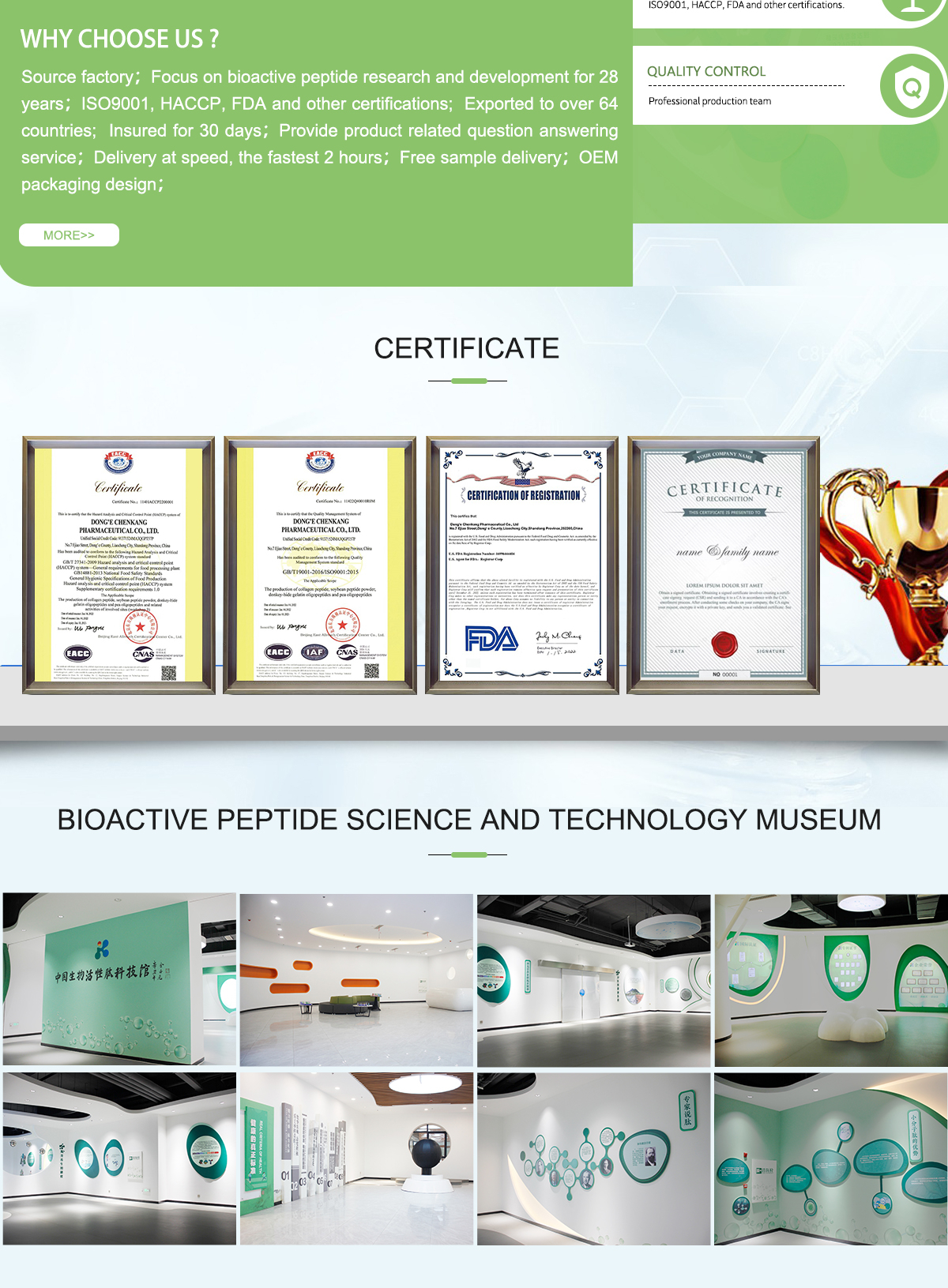This screenshot has height=1288, width=948.
Task: Click the golden trophy image
Action: point(885,565)
